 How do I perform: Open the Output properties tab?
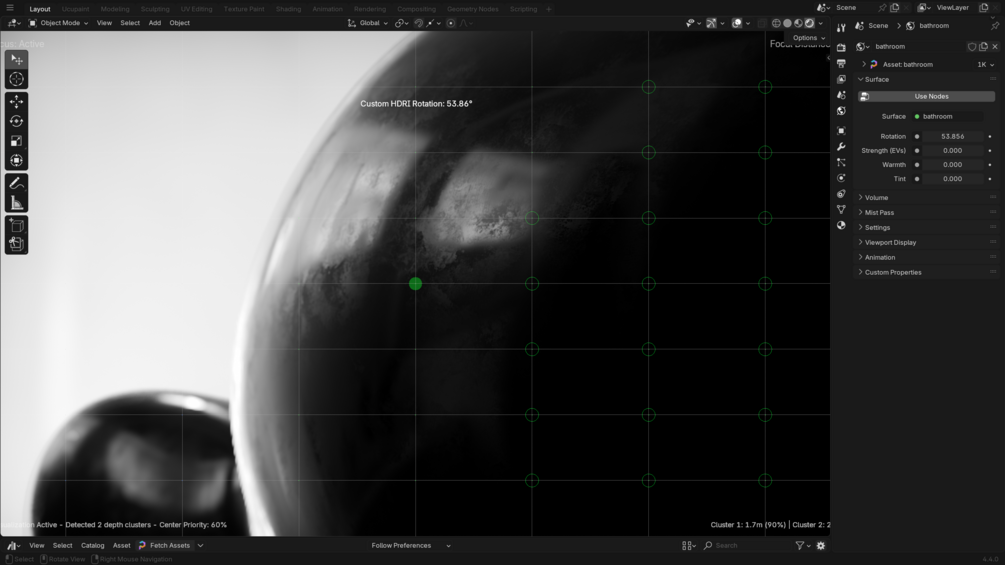842,63
